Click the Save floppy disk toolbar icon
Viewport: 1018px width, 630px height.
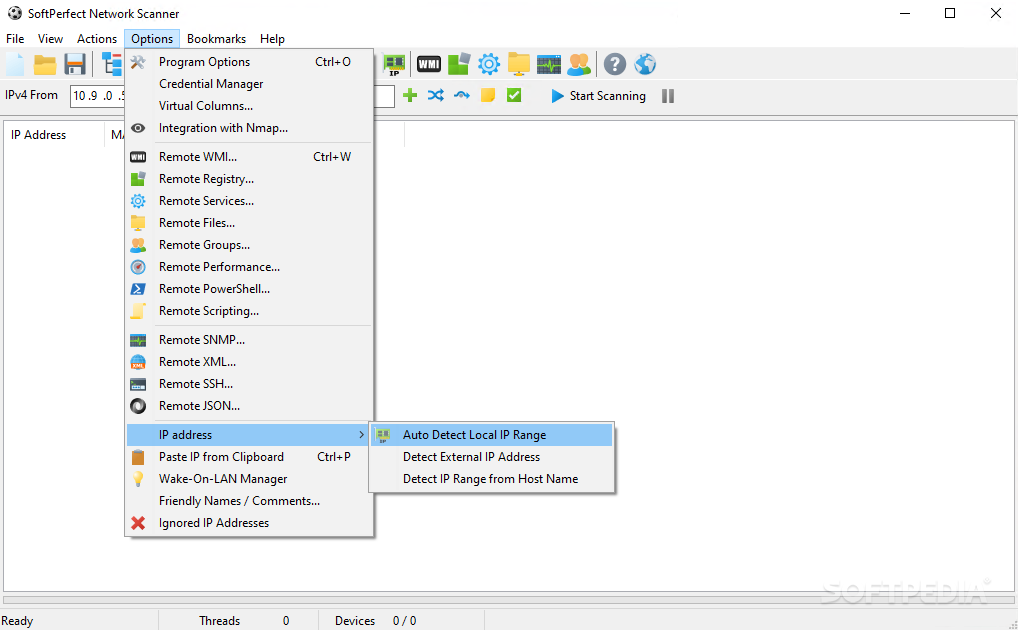pyautogui.click(x=75, y=64)
